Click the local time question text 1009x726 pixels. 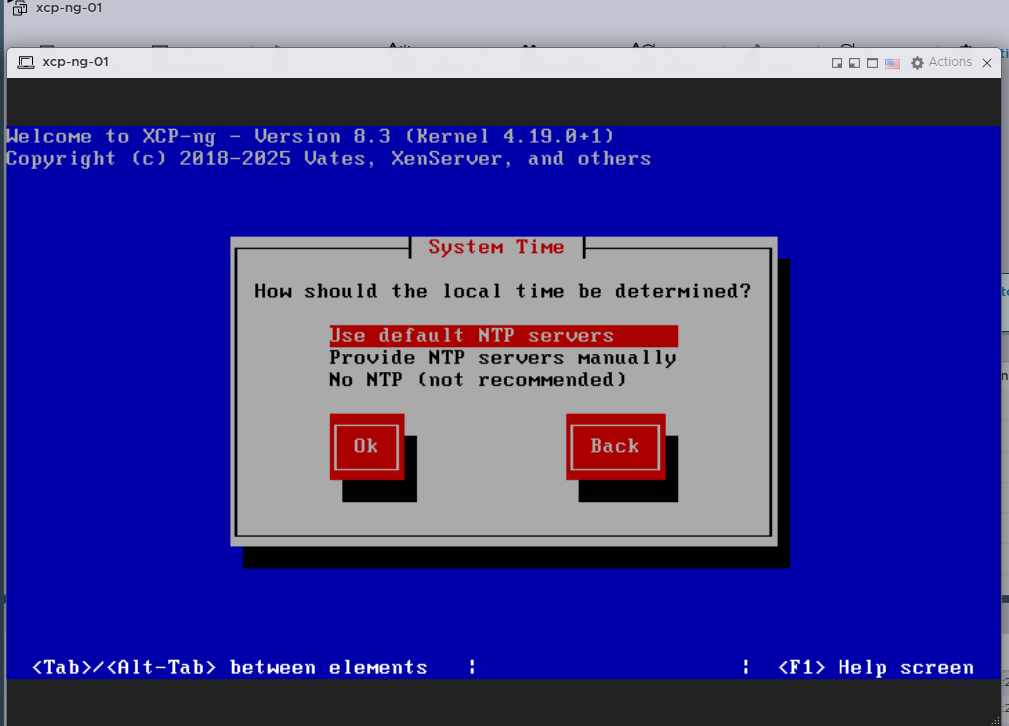(x=502, y=291)
